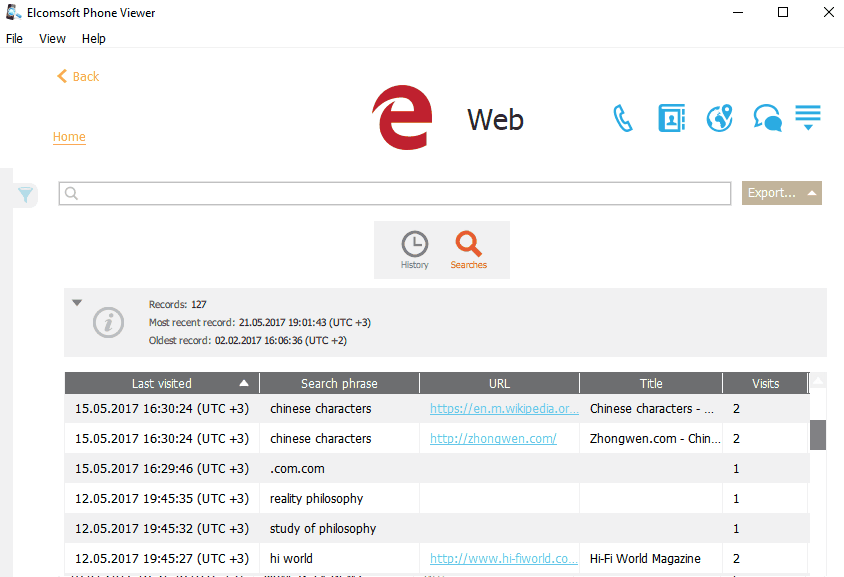Viewport: 844px width, 577px height.
Task: Open the Help menu
Action: point(94,39)
